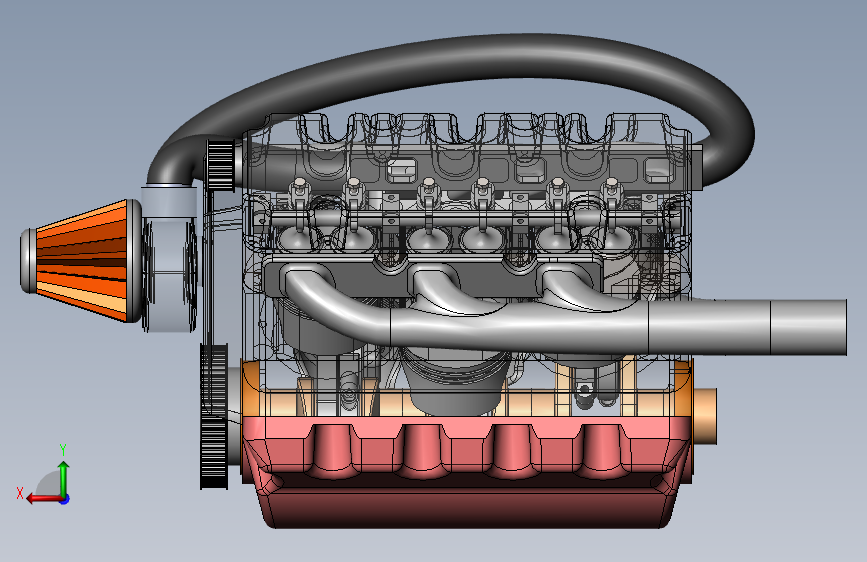Screen dimensions: 867x562
Task: Pick the gray compressor housing behind the filter
Action: [169, 259]
